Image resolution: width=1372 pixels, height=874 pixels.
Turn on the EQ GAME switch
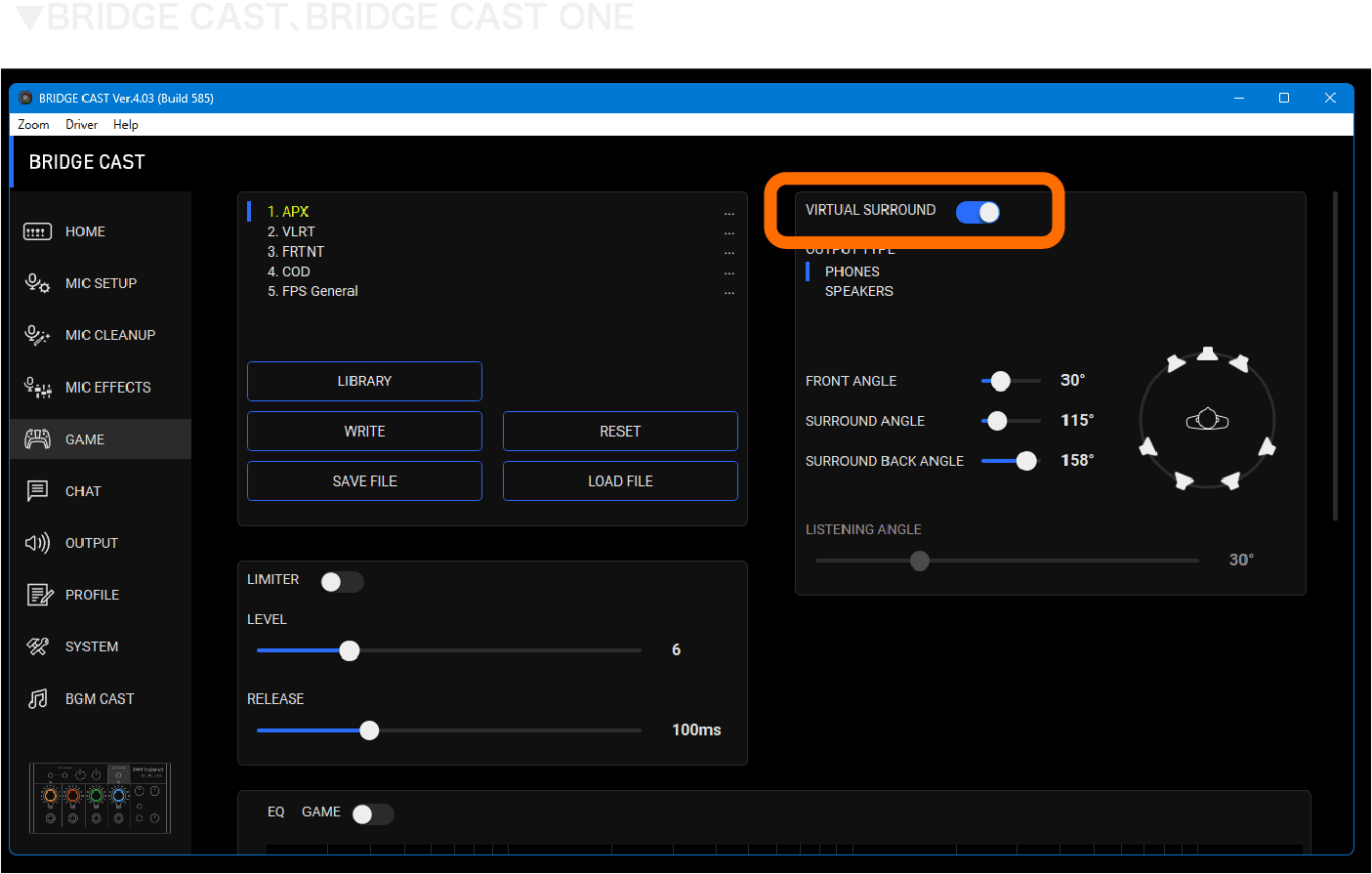pos(372,814)
